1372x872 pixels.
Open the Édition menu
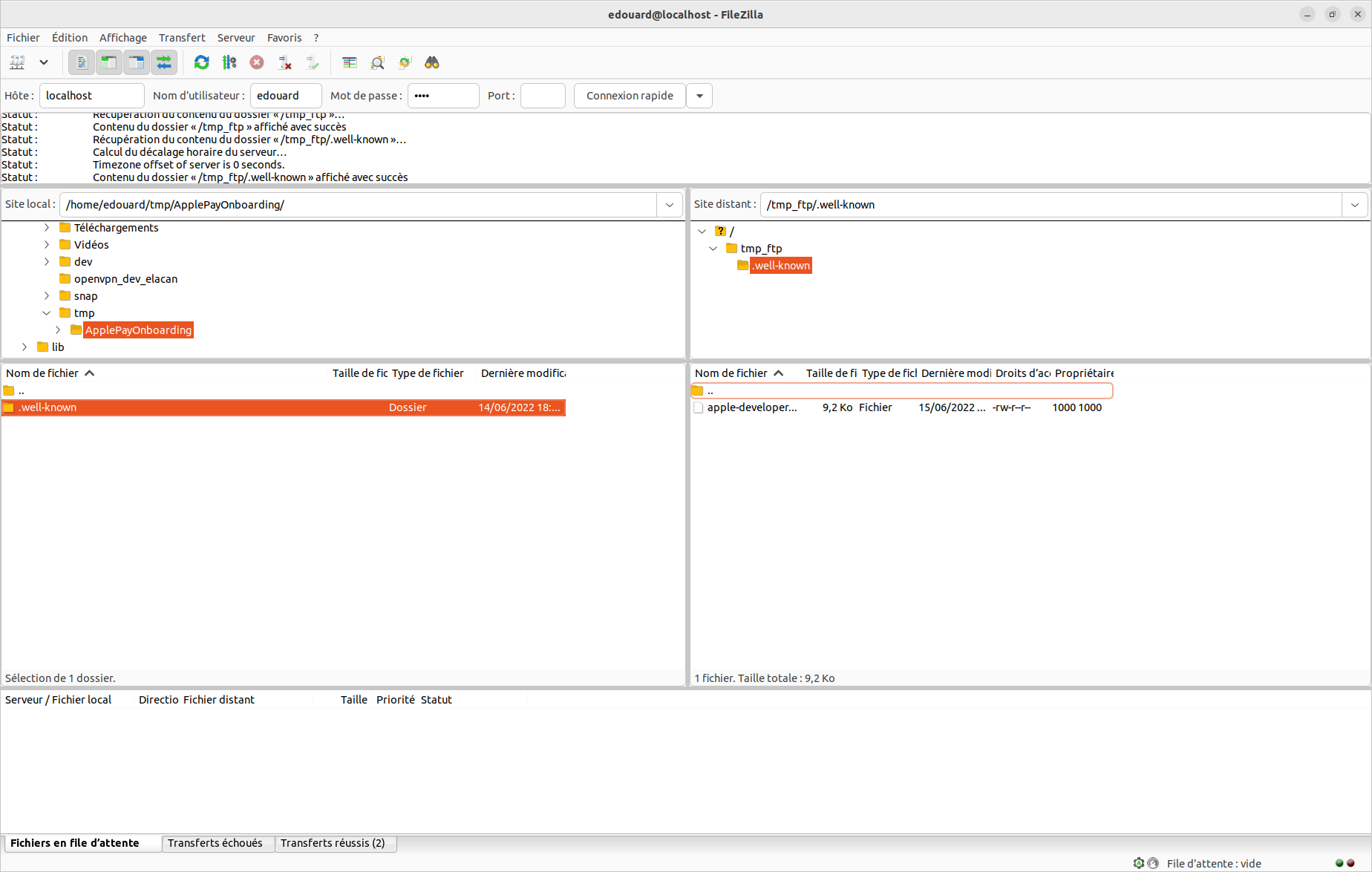(x=70, y=38)
